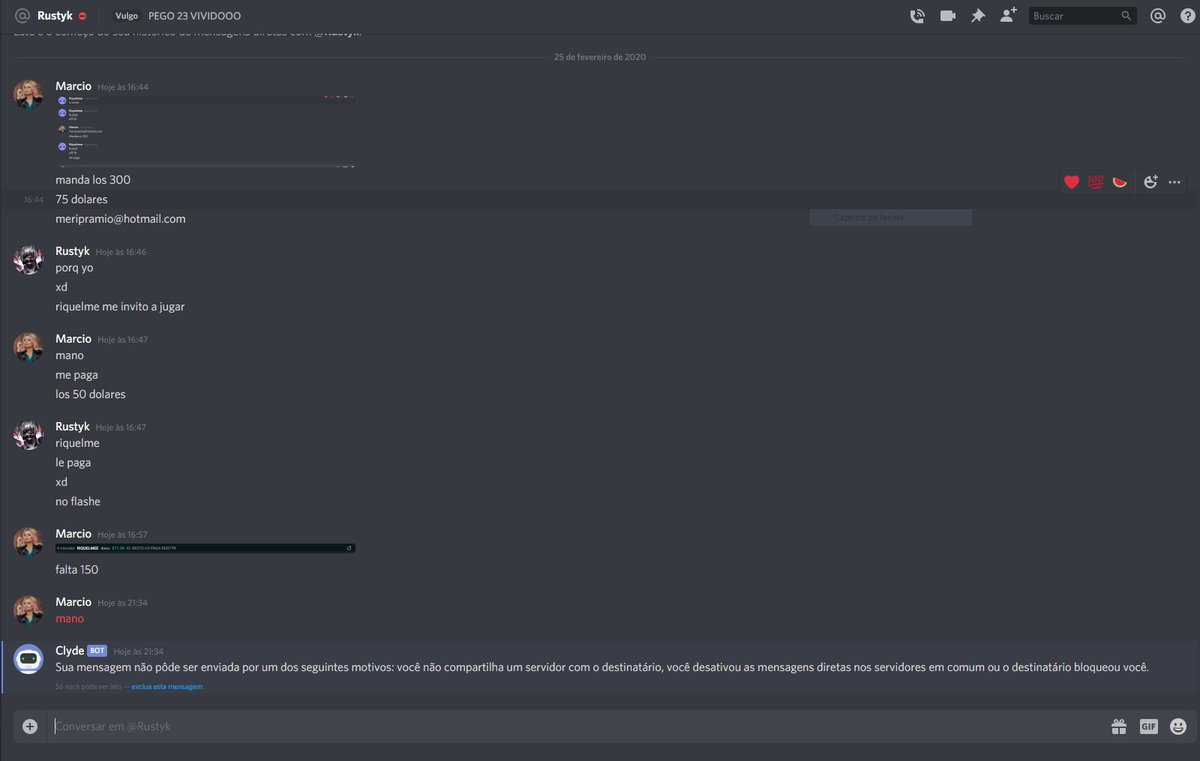The image size is (1200, 761).
Task: Start a video call
Action: click(947, 15)
